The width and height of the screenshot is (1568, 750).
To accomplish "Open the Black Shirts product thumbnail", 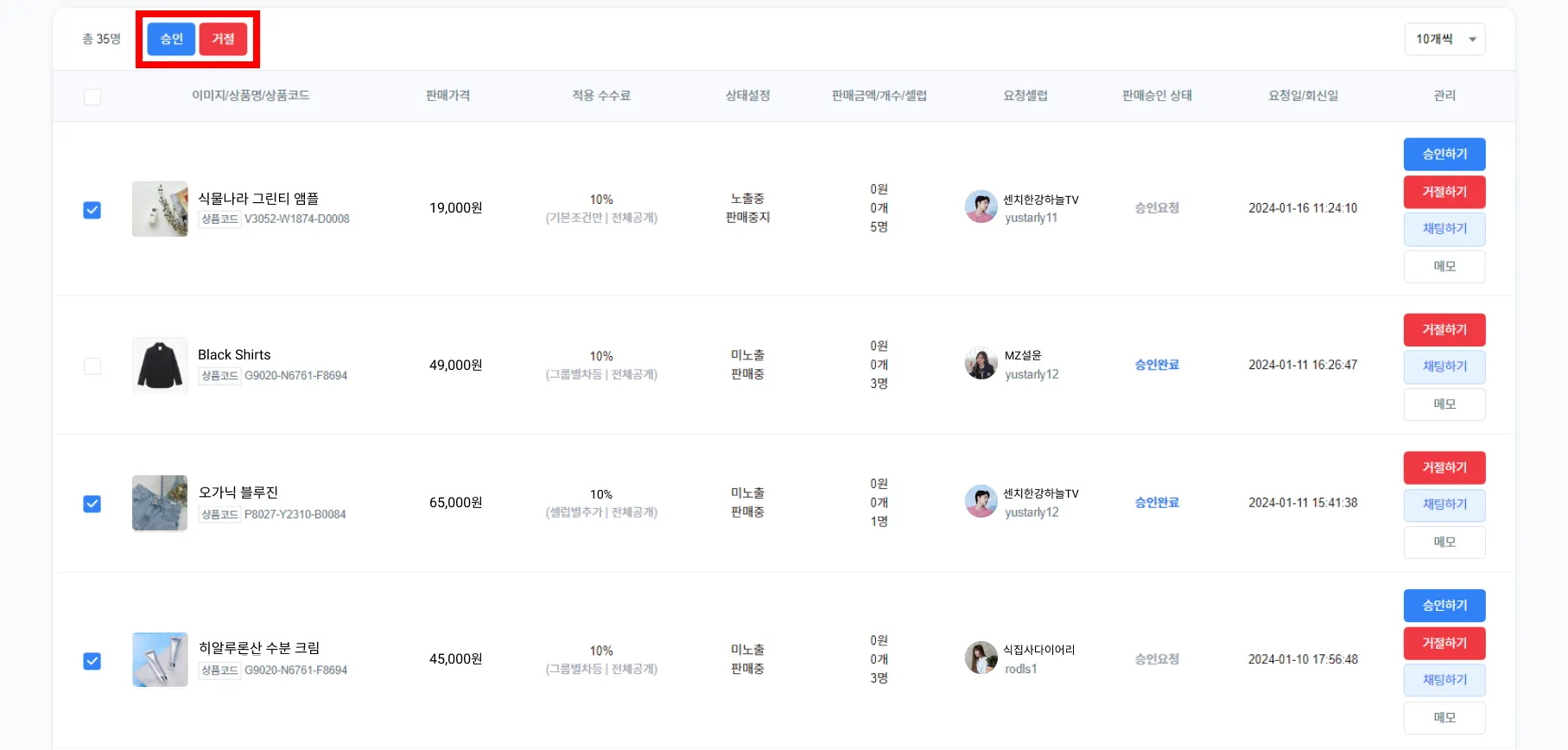I will click(160, 365).
